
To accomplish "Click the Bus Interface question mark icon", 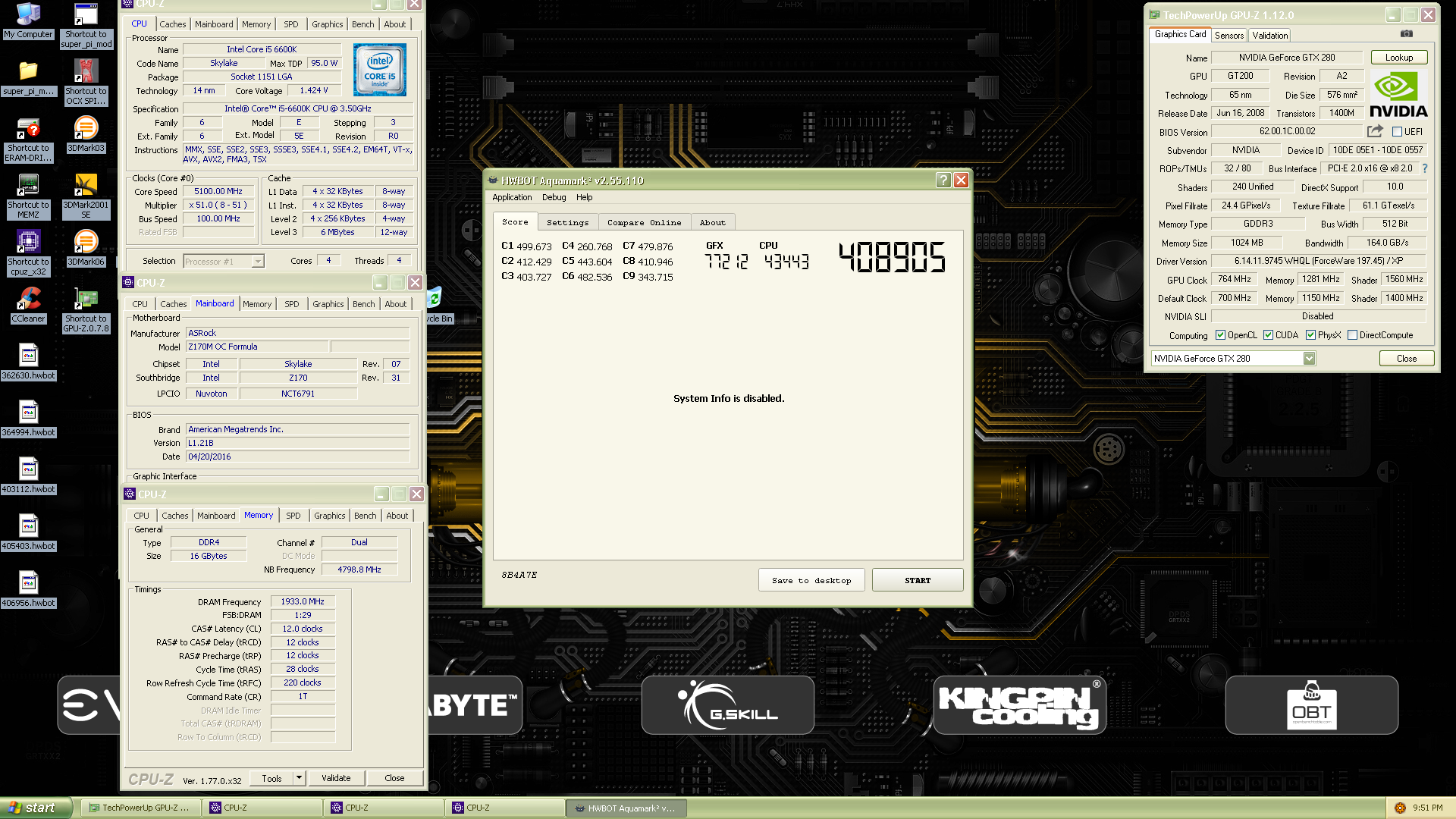I will (x=1424, y=168).
